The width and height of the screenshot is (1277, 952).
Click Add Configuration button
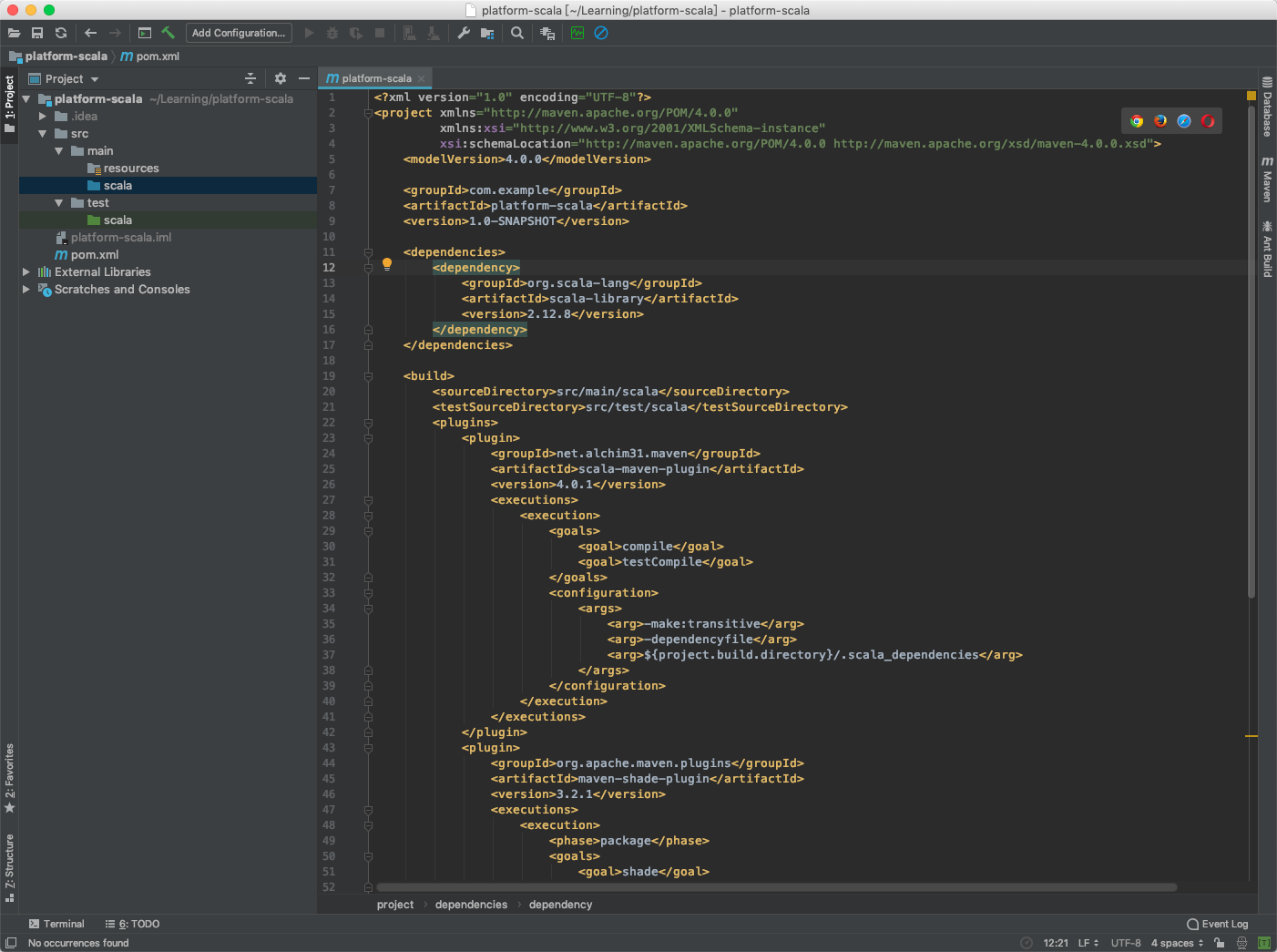[x=239, y=33]
